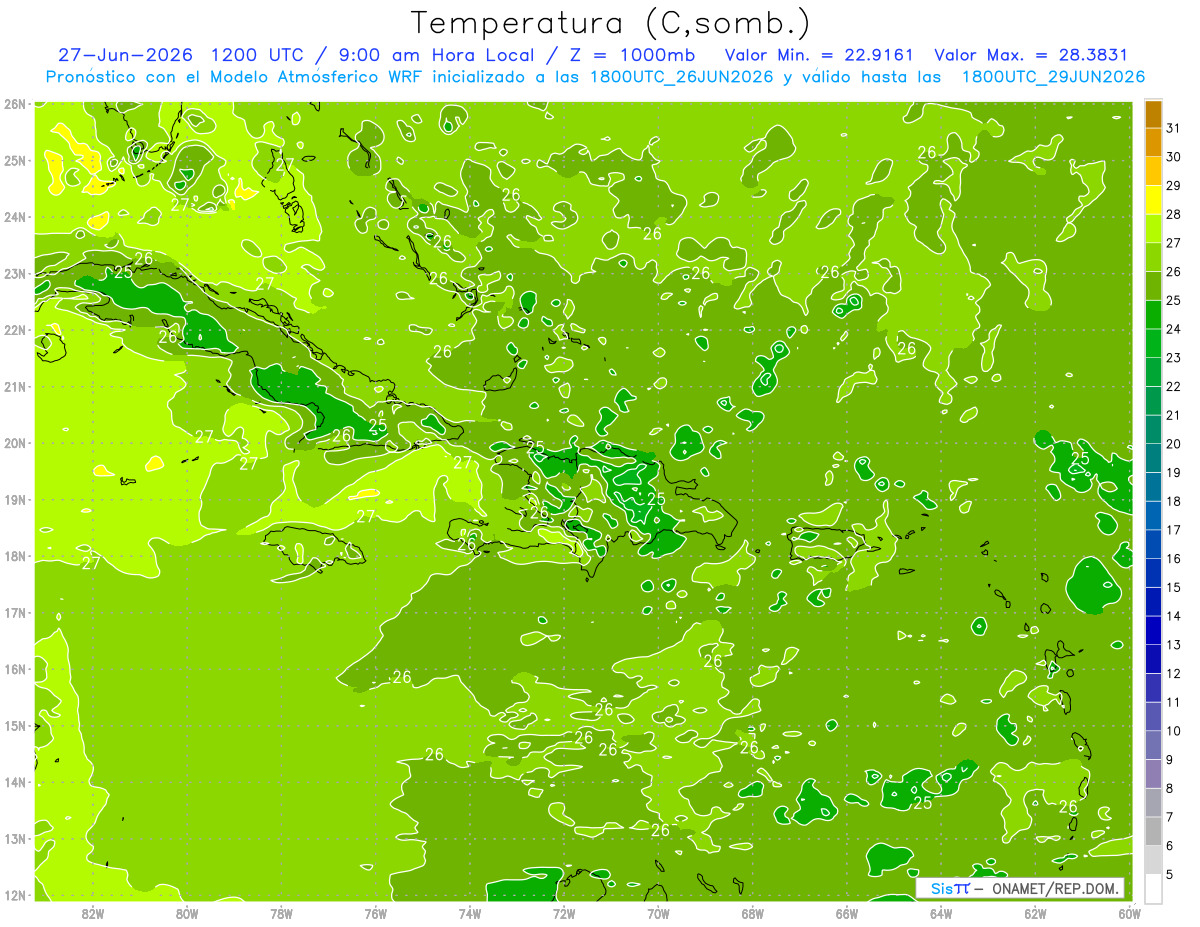
Task: Click the title 'Temperatura (C,somb.)'
Action: (610, 24)
